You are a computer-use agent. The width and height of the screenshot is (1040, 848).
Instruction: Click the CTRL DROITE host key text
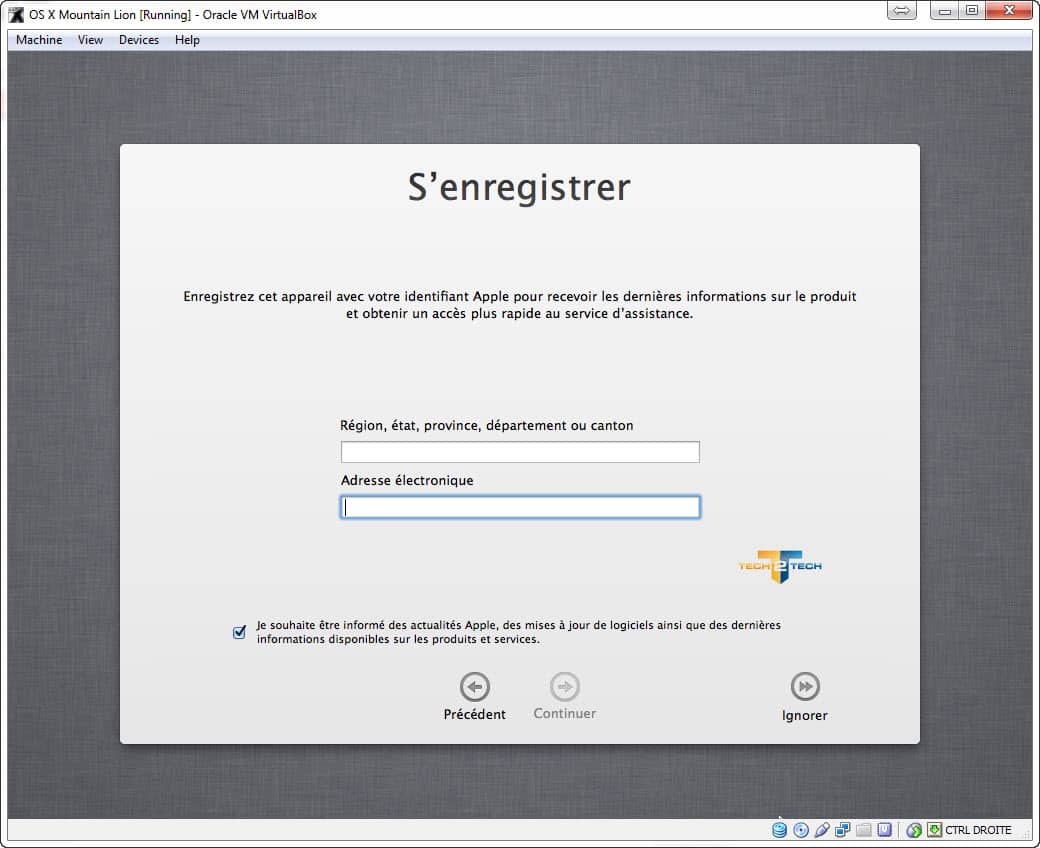(978, 830)
